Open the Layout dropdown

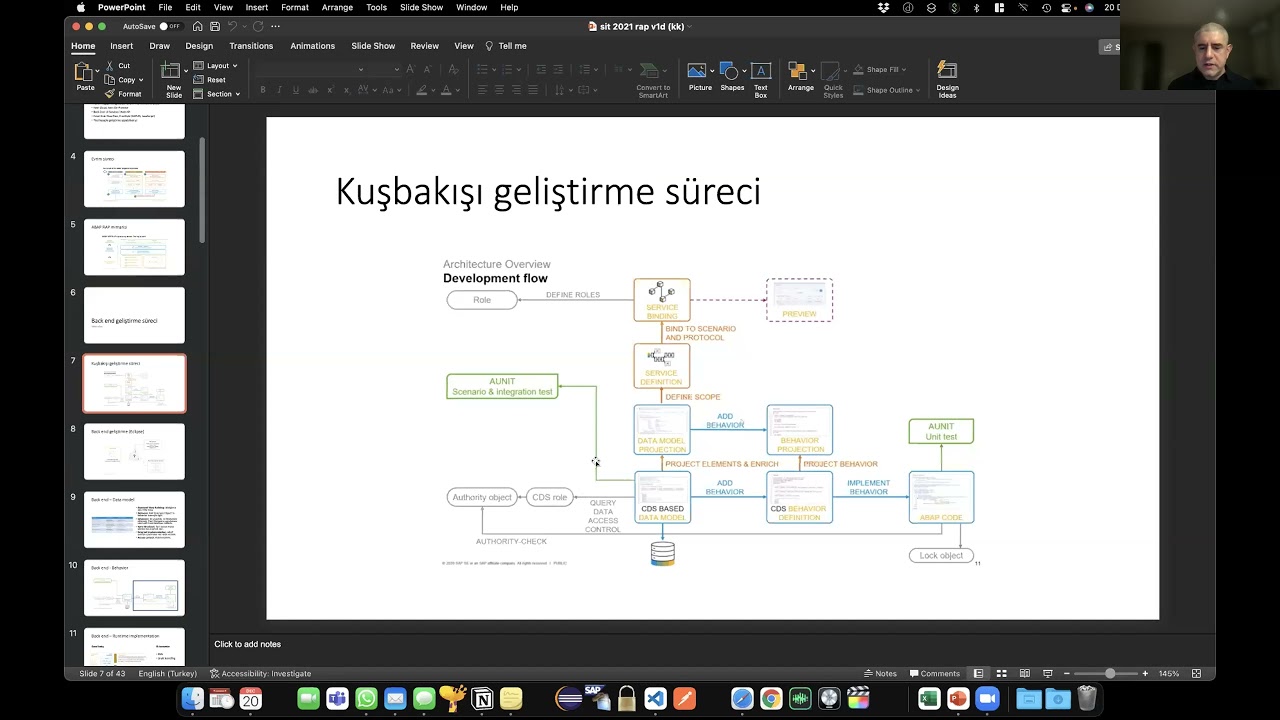pyautogui.click(x=215, y=66)
